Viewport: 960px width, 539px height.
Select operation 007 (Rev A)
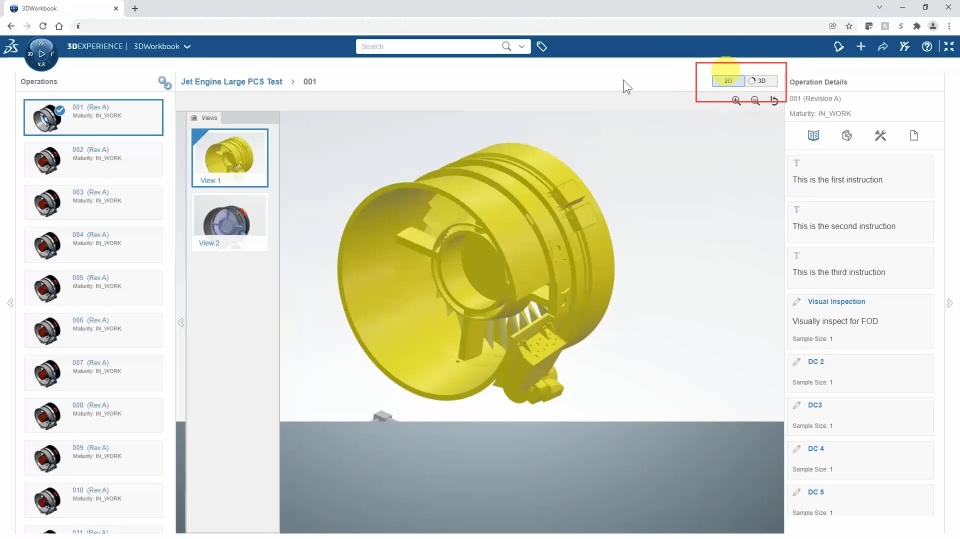pos(94,372)
